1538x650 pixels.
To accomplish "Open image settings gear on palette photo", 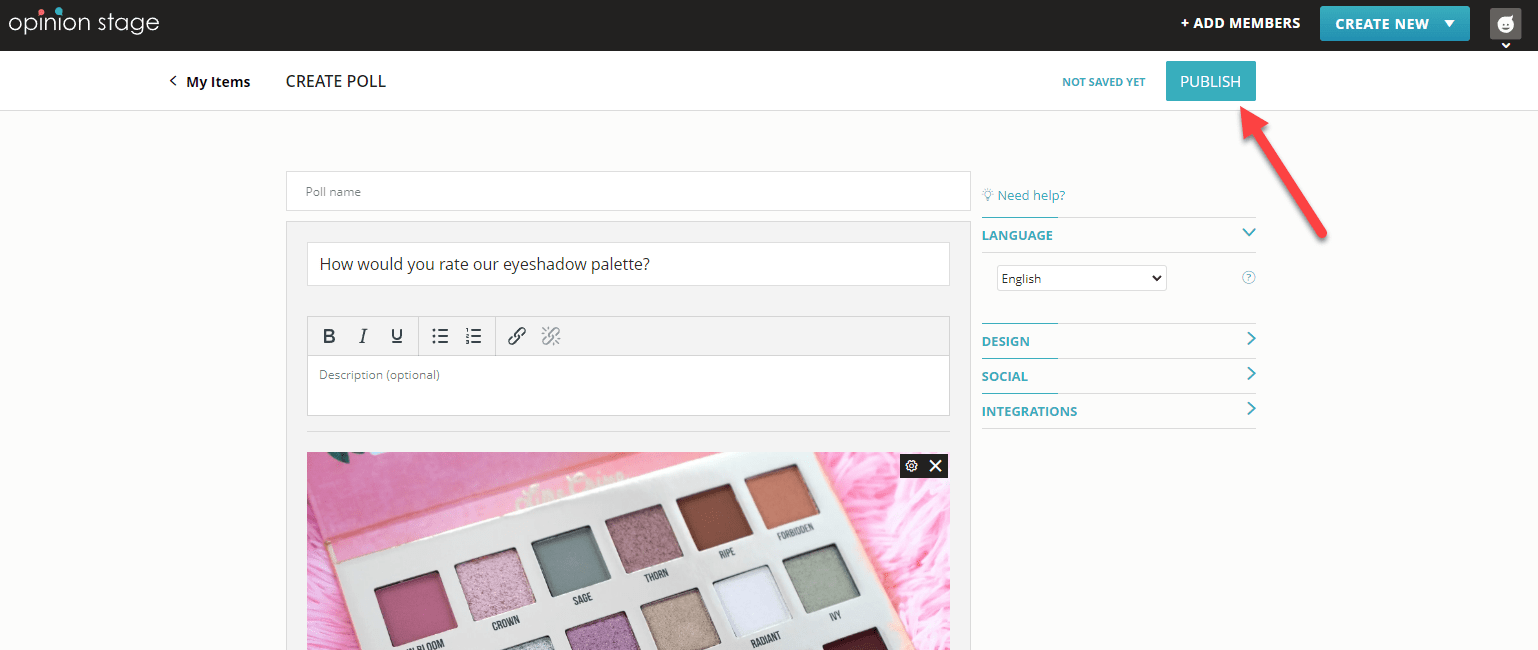I will [911, 466].
